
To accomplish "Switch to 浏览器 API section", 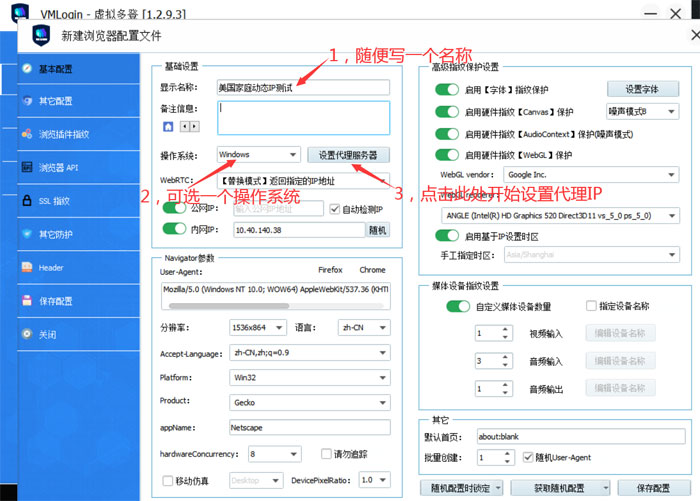I will pyautogui.click(x=79, y=167).
